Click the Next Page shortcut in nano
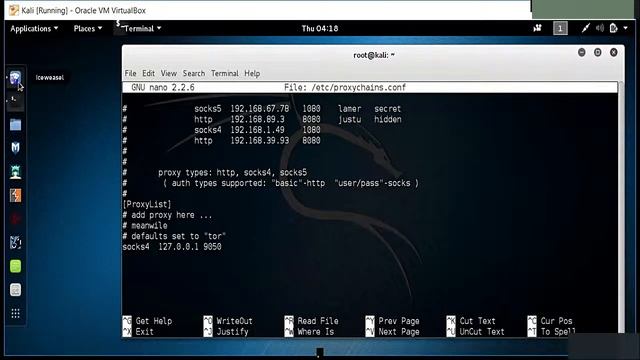This screenshot has height=360, width=640. coord(393,331)
